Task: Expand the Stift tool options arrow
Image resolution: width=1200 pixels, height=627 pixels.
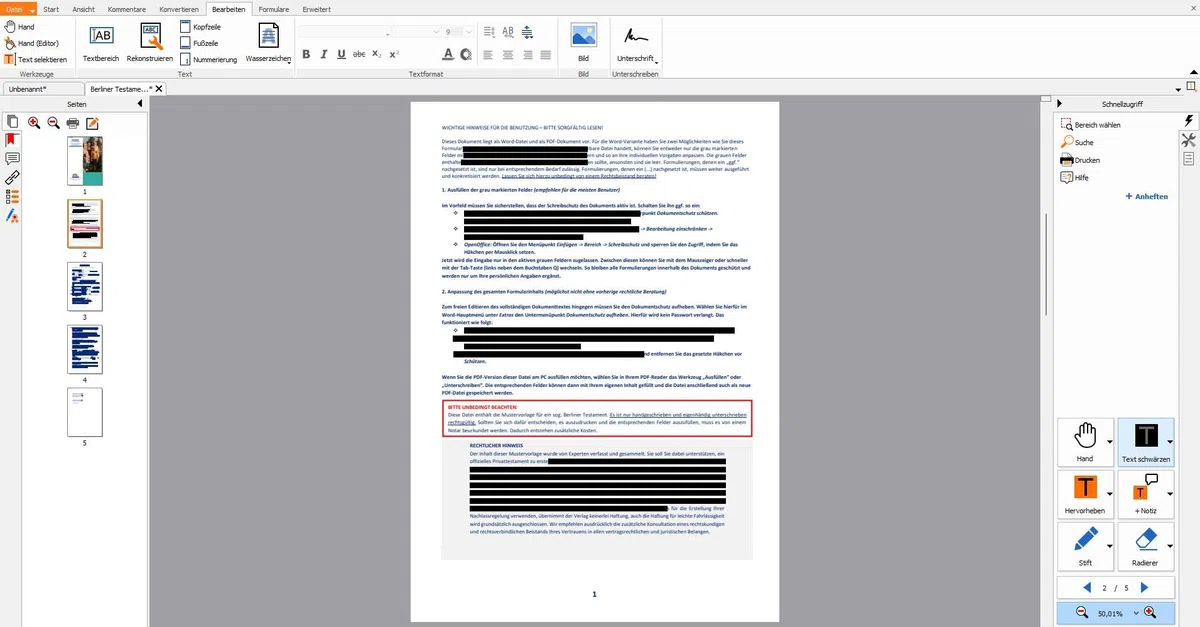Action: 1110,546
